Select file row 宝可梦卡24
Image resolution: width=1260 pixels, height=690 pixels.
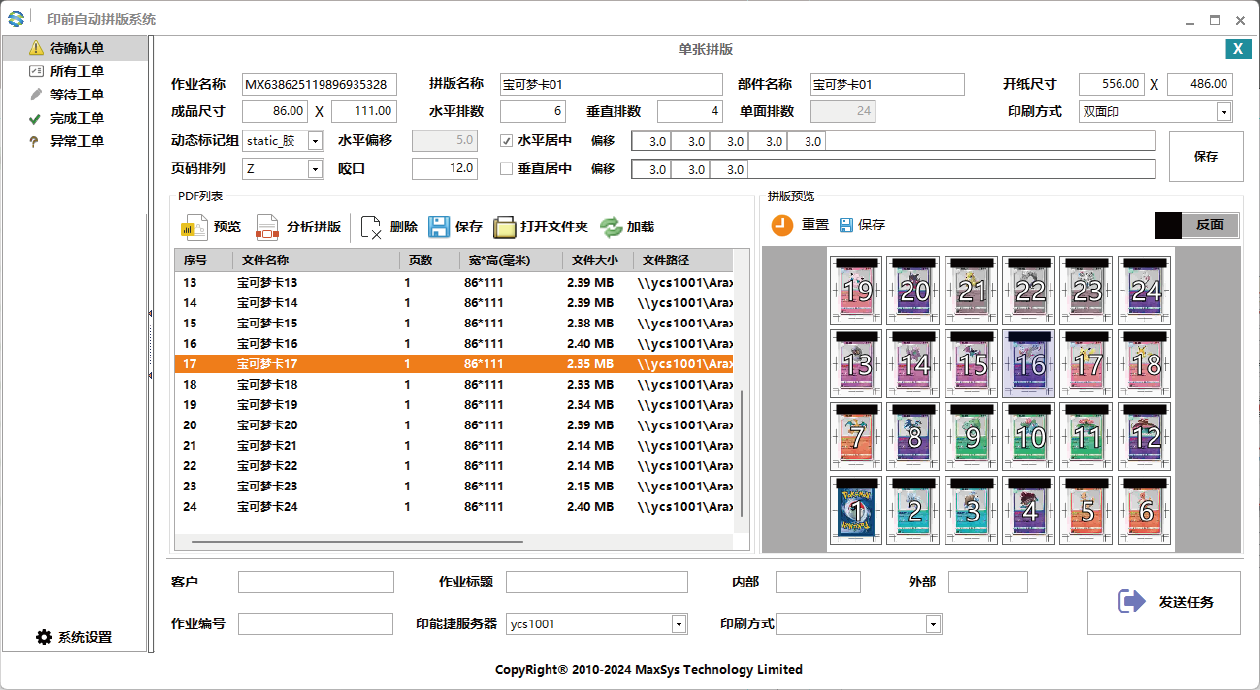(454, 507)
